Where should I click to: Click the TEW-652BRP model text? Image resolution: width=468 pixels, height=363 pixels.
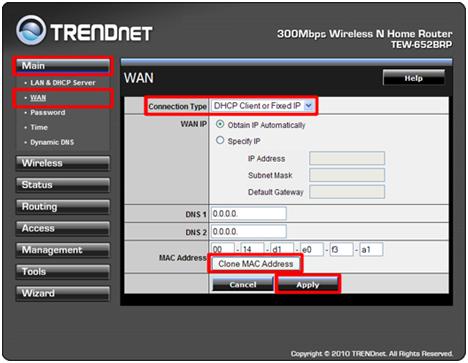point(422,45)
